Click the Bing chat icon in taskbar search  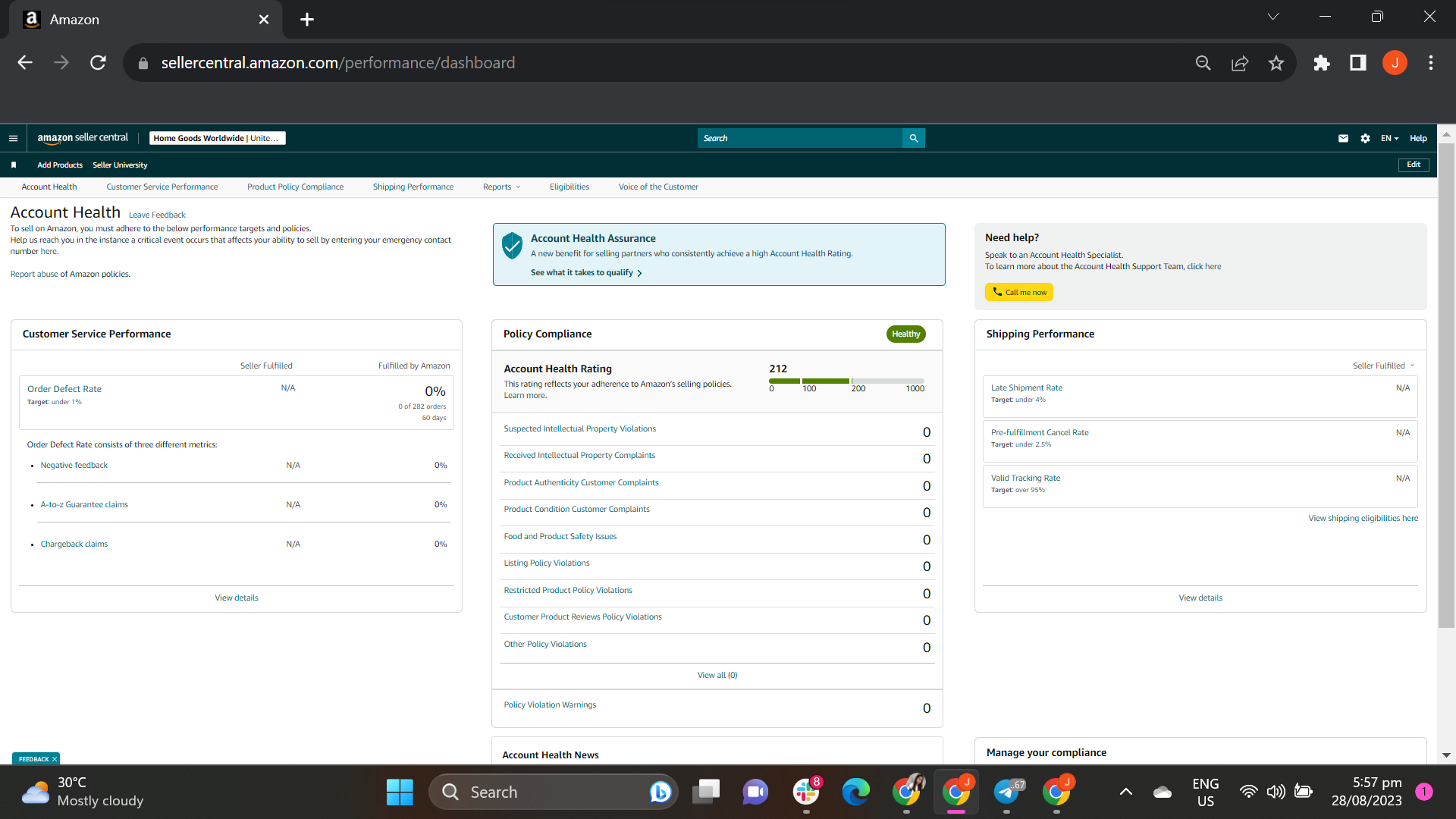point(661,792)
